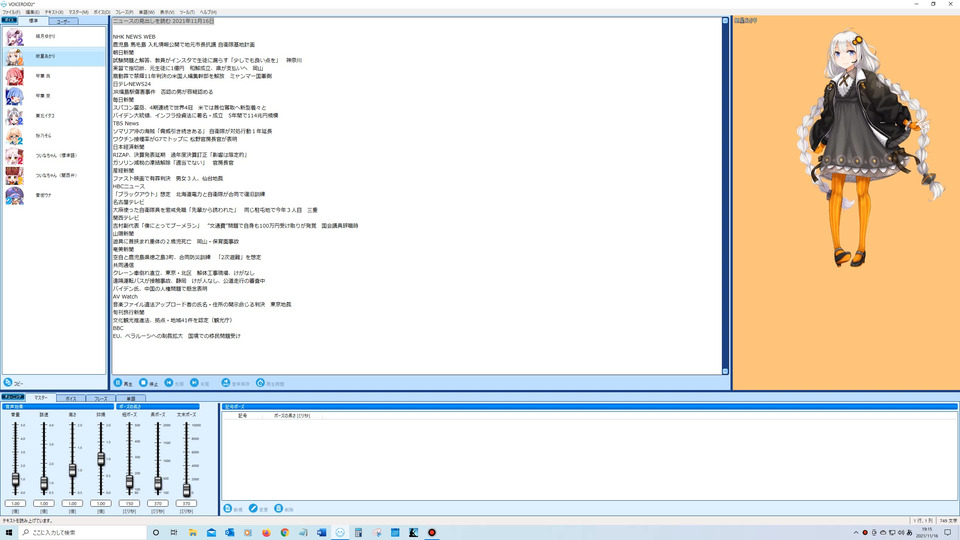
Task: Click the 文末ポーズ slider handle
Action: coord(187,489)
